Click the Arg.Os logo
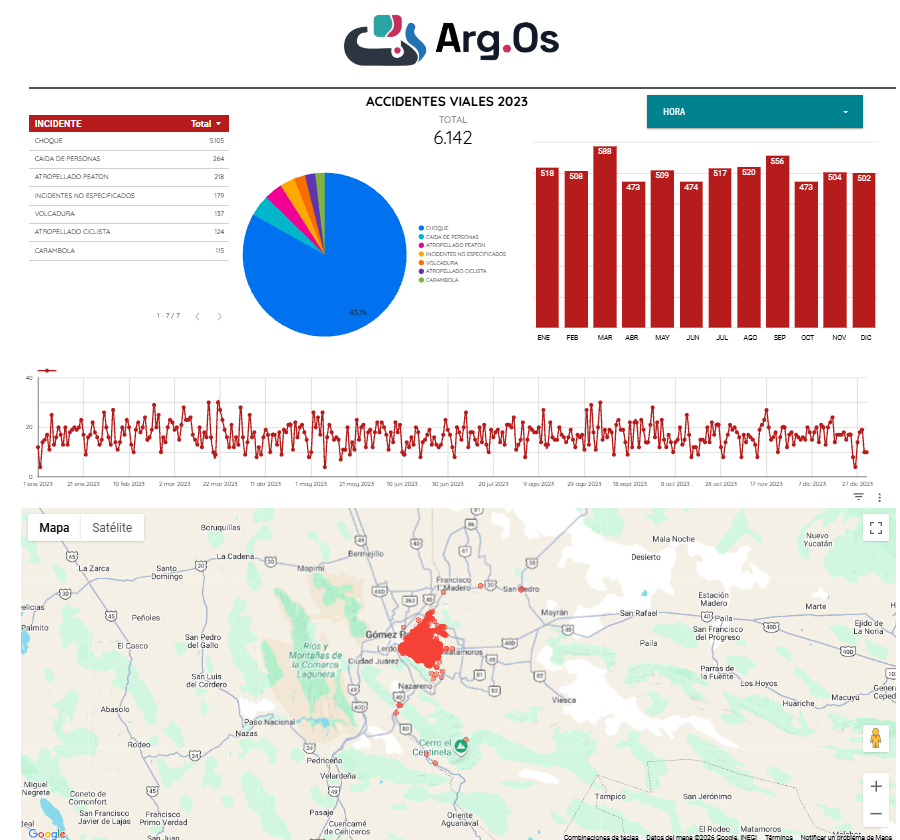The image size is (900, 840). (x=451, y=40)
